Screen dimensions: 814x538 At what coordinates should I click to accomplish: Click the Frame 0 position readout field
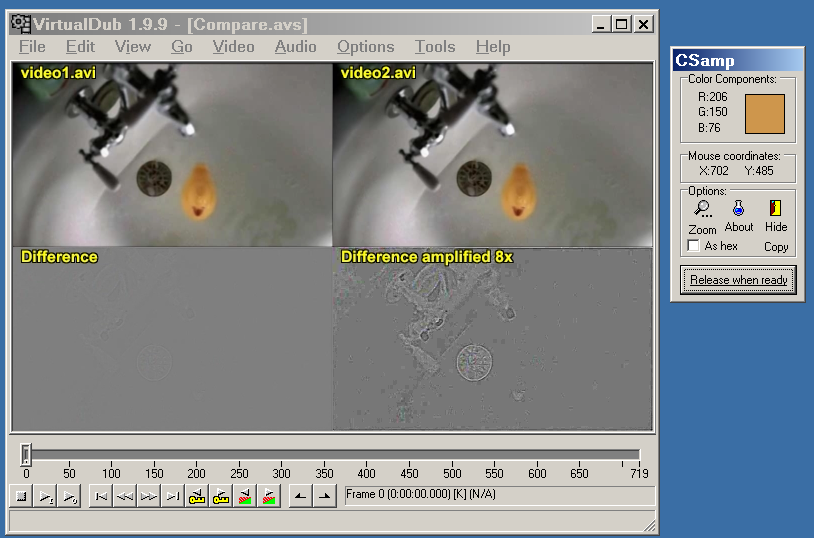pyautogui.click(x=500, y=495)
